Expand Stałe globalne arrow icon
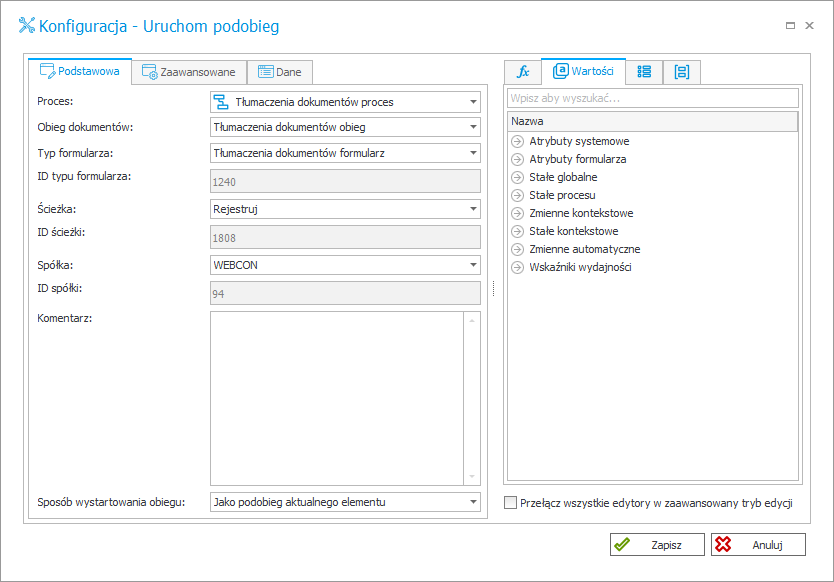This screenshot has height=582, width=834. (x=517, y=177)
